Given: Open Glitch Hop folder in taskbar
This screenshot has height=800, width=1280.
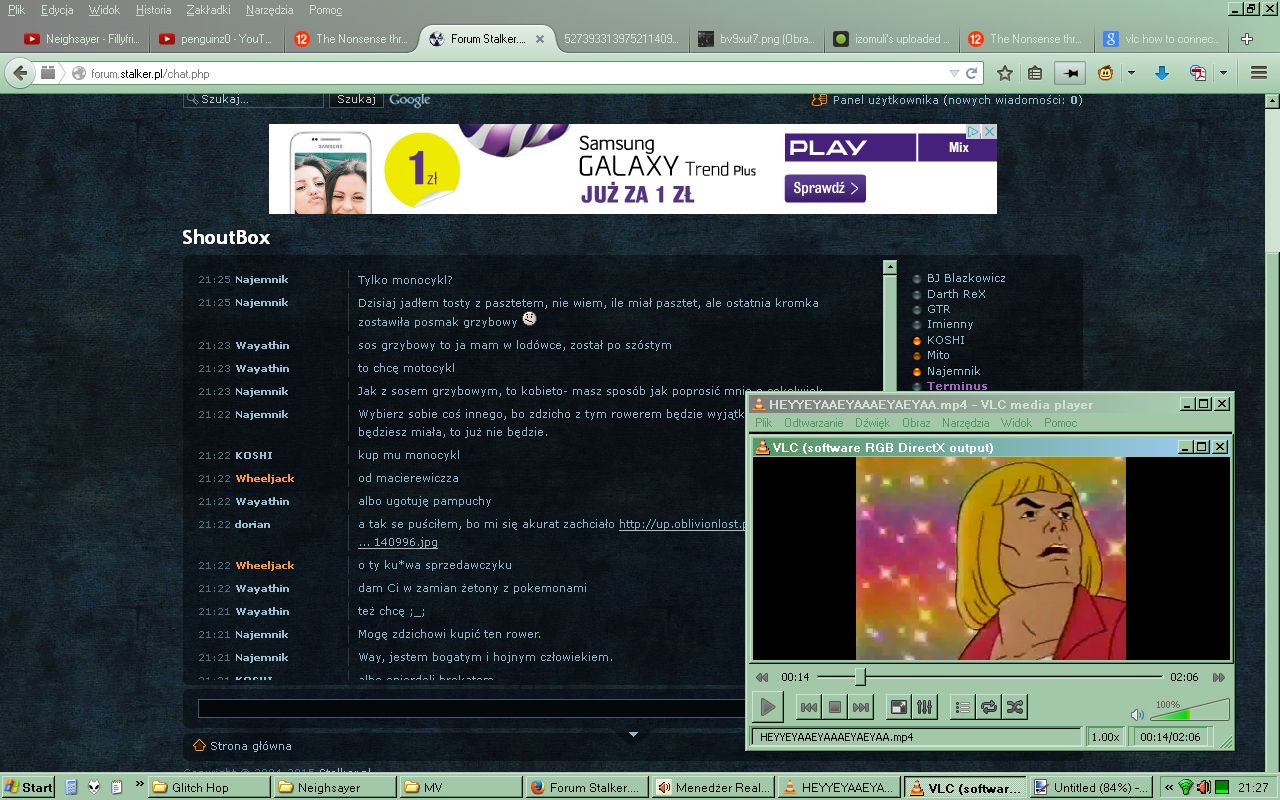Looking at the screenshot, I should pos(208,787).
